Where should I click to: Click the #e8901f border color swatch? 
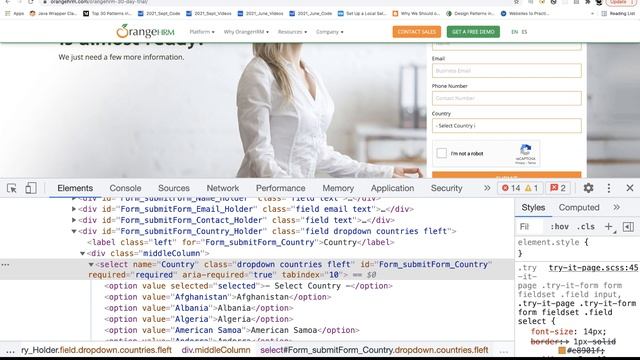tap(562, 350)
